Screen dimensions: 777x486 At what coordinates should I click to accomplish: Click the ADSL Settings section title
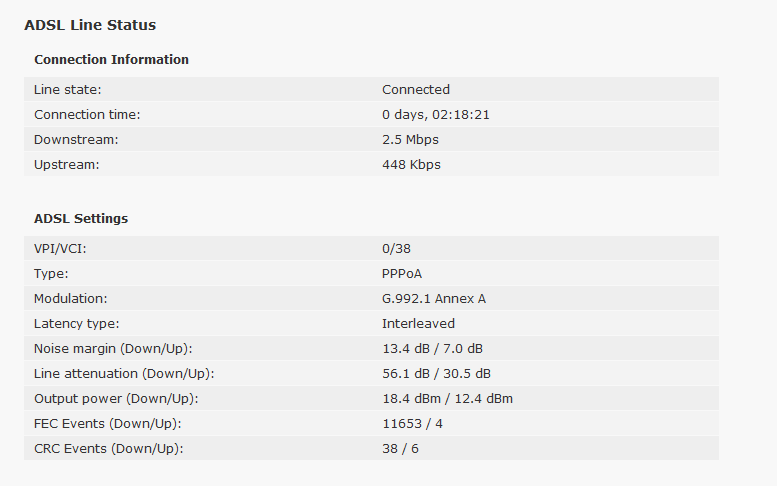[x=81, y=218]
